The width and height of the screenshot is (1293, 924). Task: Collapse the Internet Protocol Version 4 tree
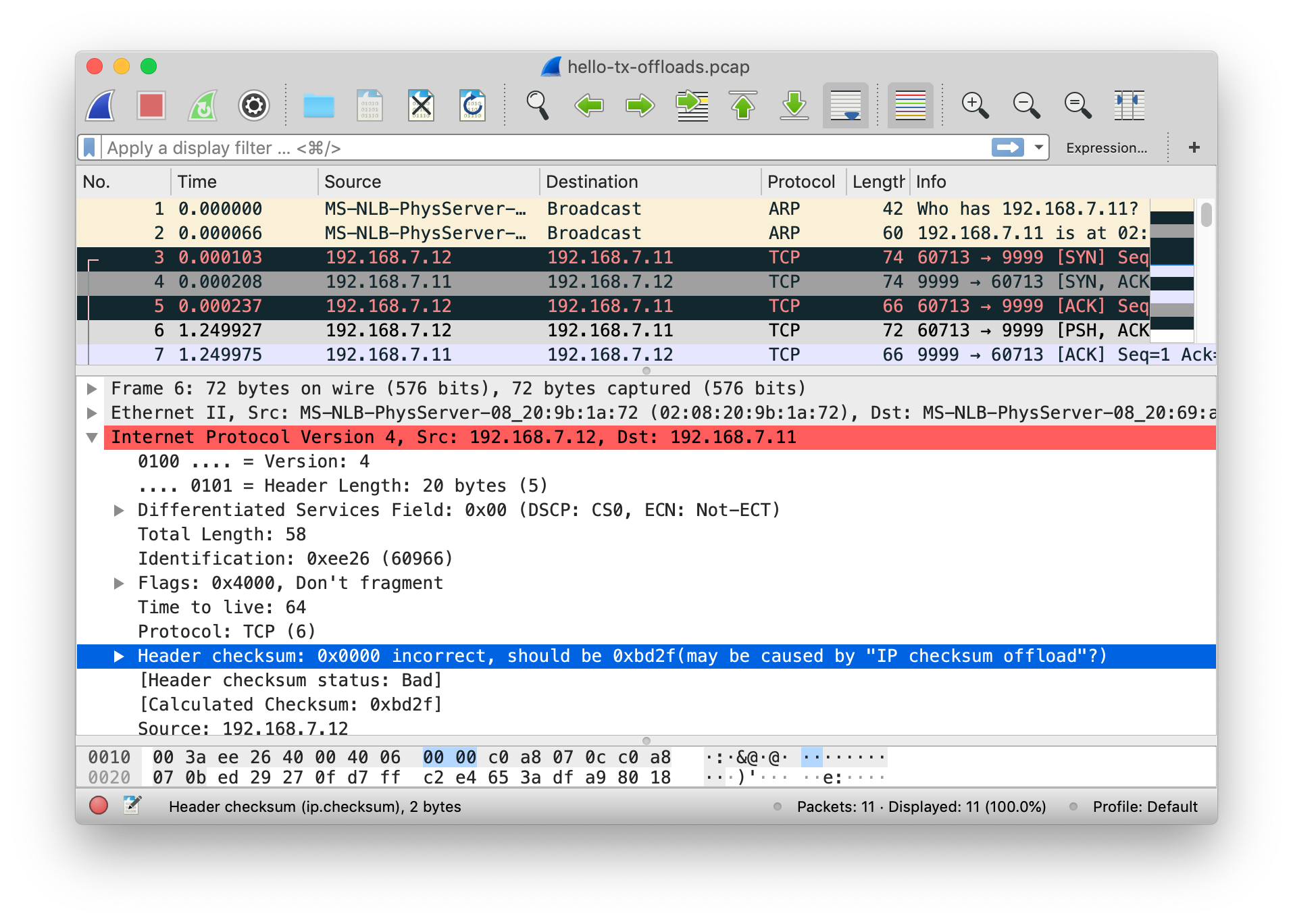[93, 438]
